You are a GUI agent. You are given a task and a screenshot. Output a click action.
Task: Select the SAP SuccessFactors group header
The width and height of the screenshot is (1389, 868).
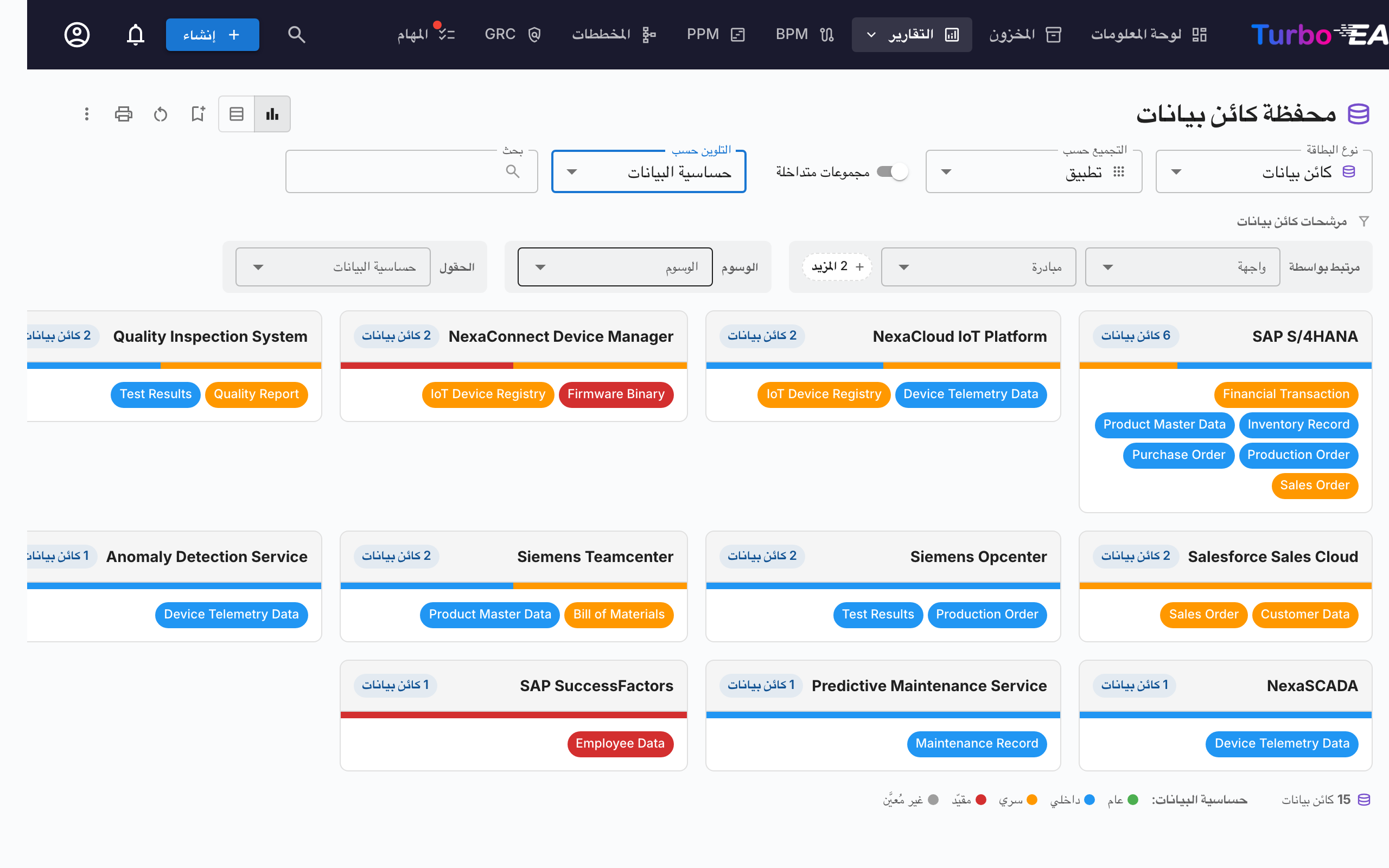click(514, 686)
